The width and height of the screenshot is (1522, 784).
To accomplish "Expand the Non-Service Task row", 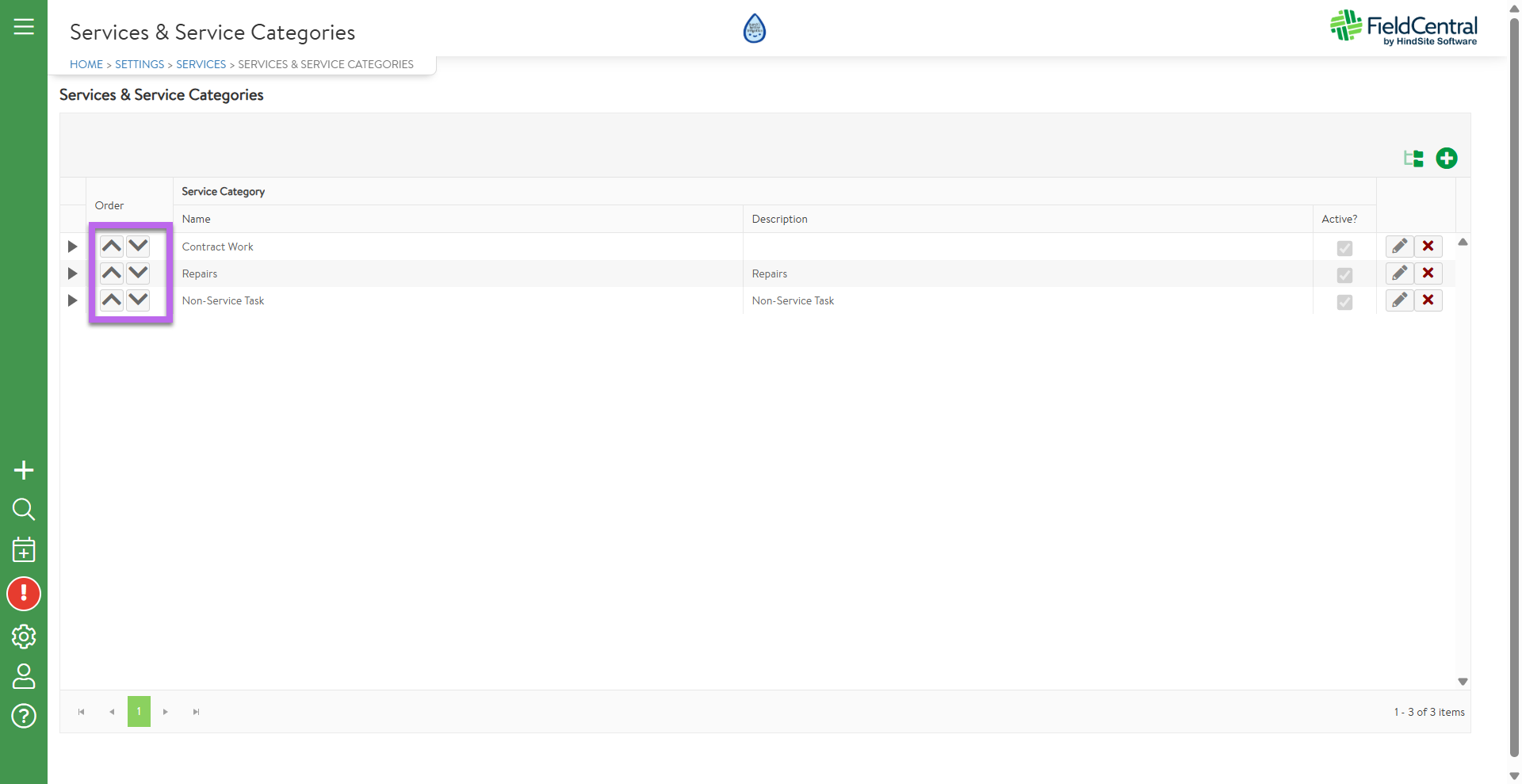I will coord(72,300).
